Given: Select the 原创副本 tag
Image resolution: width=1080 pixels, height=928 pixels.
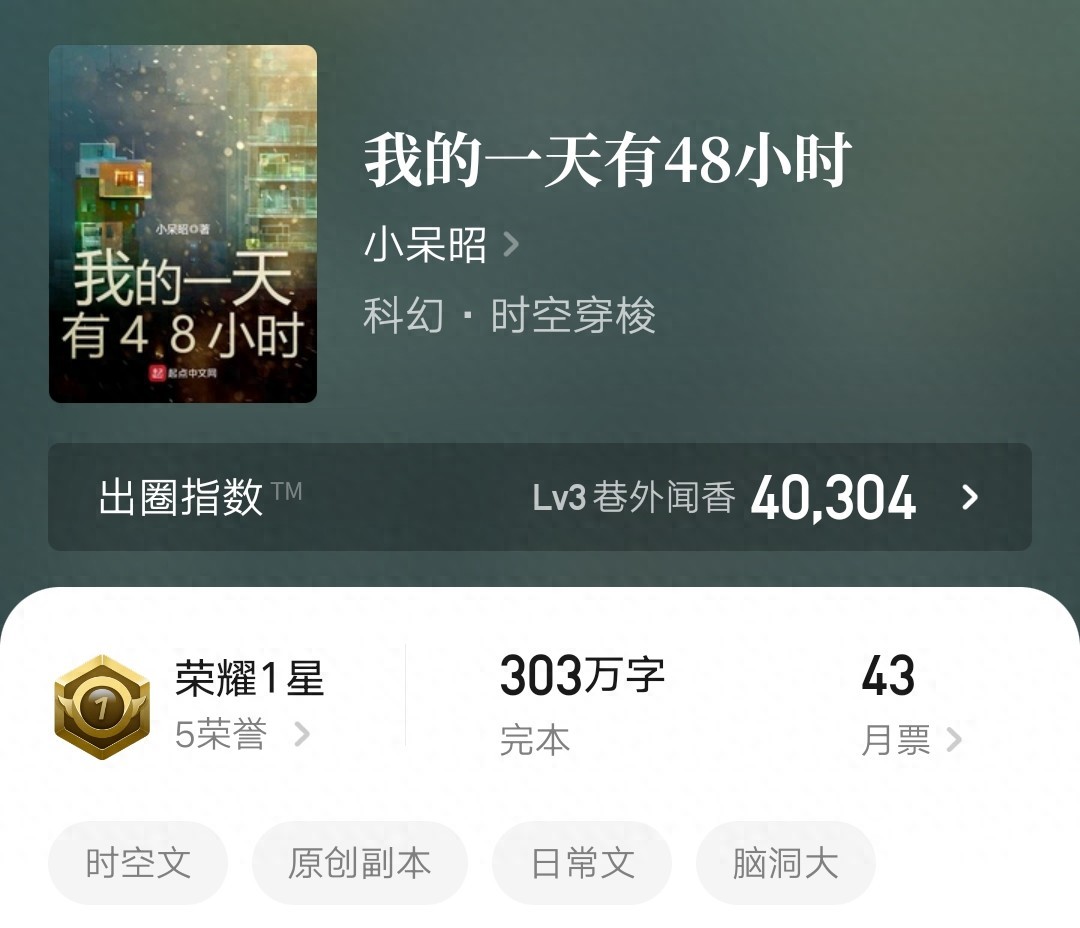Looking at the screenshot, I should click(360, 863).
